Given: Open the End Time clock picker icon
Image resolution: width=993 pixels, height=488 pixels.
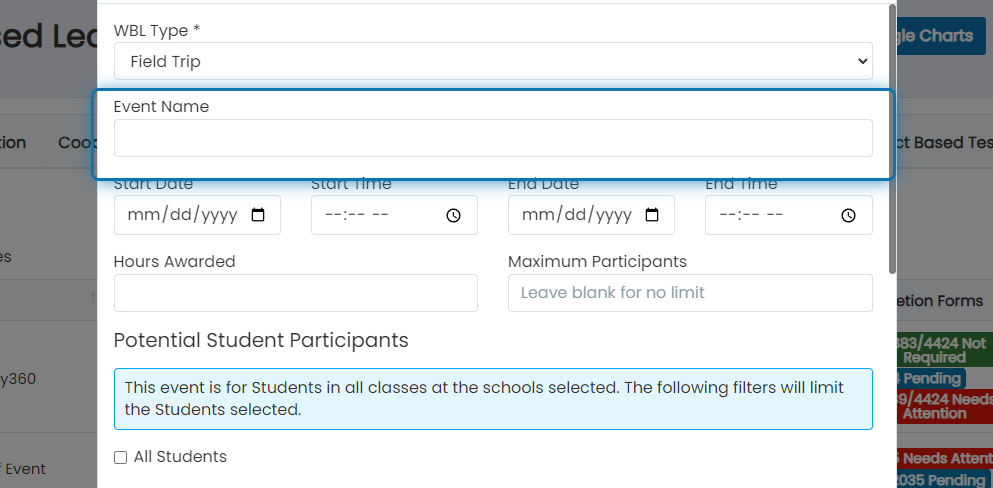Looking at the screenshot, I should click(x=849, y=215).
